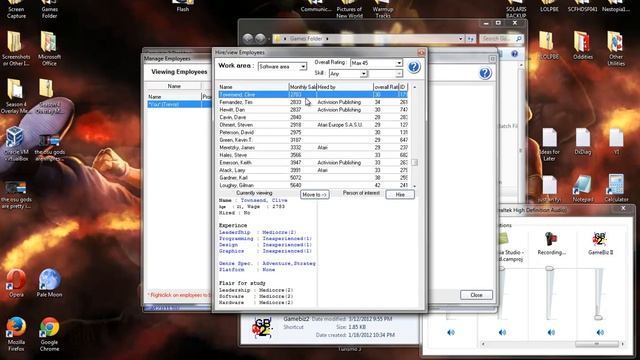
Task: Sort by the ID column header
Action: click(403, 87)
